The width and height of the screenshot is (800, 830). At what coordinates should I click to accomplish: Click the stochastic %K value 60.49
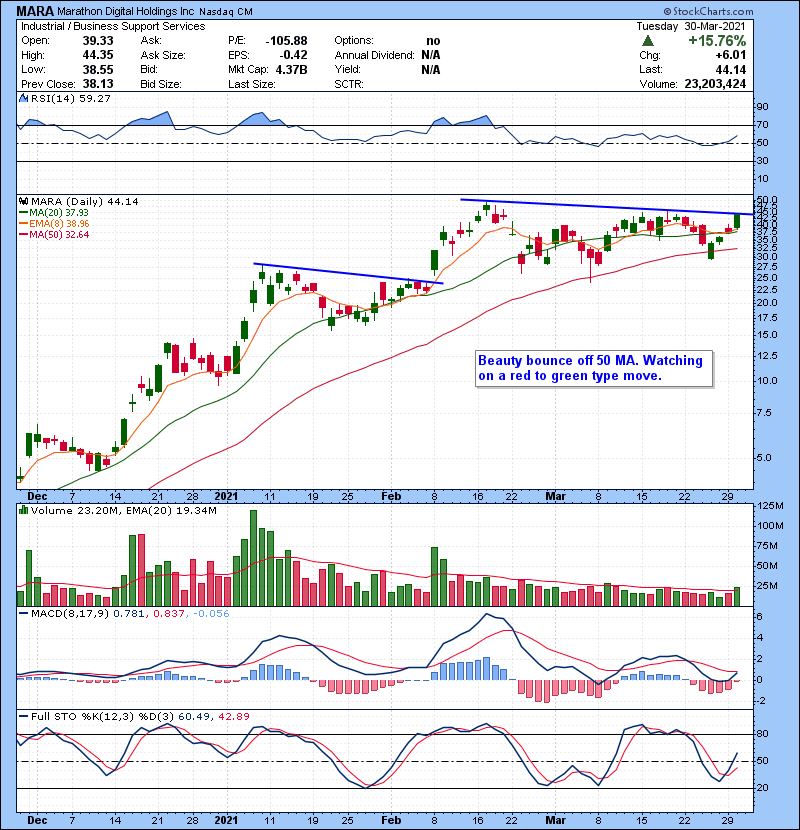coord(193,717)
